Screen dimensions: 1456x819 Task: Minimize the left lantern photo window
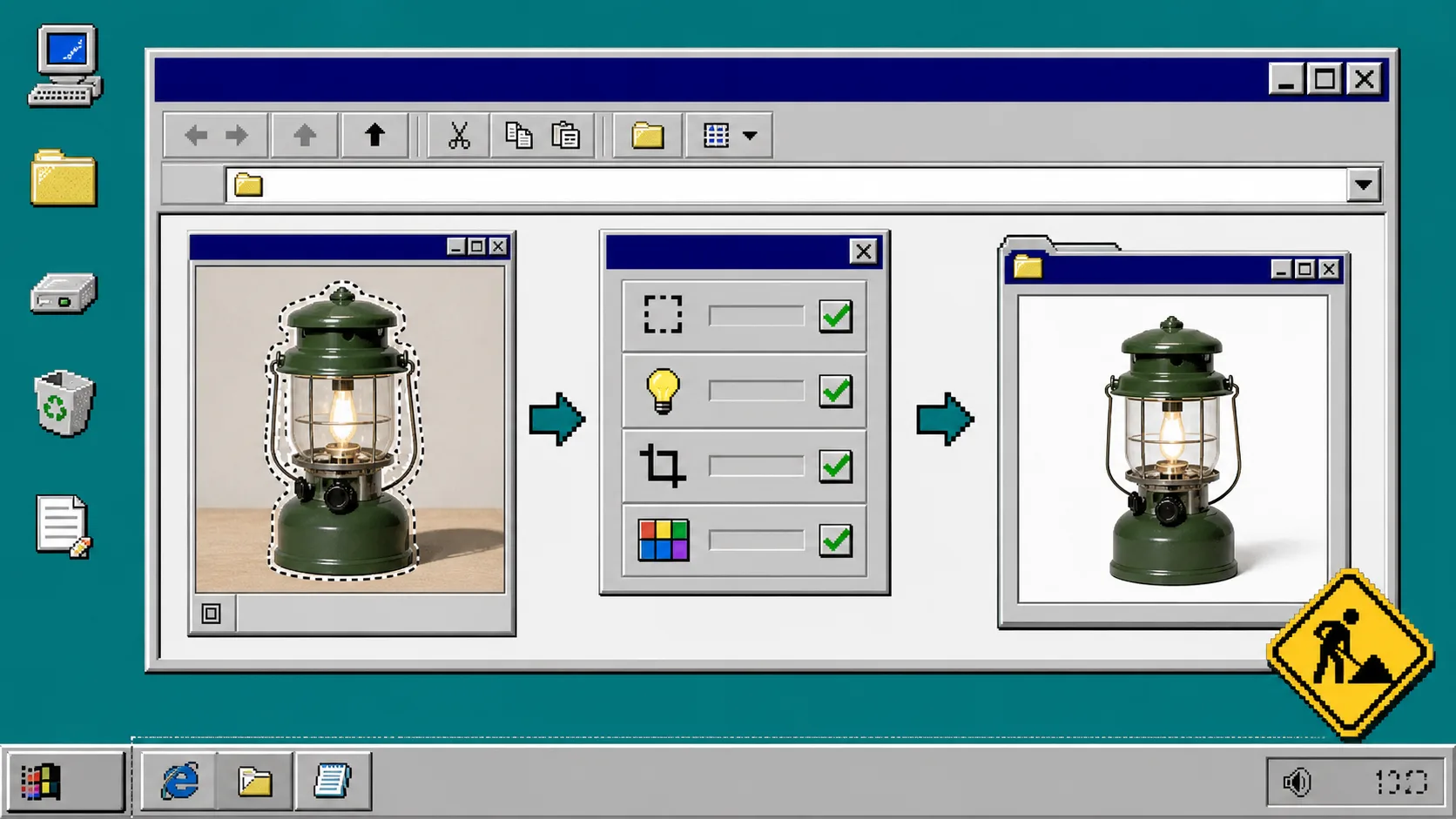pos(456,246)
